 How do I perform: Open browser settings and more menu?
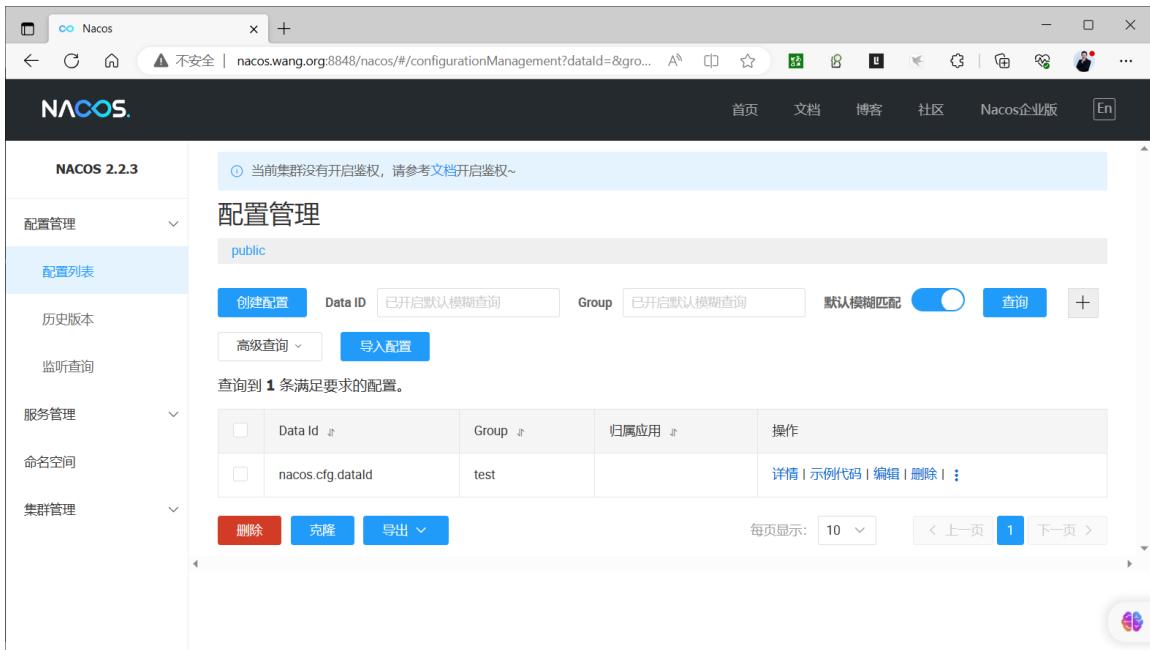[1126, 61]
